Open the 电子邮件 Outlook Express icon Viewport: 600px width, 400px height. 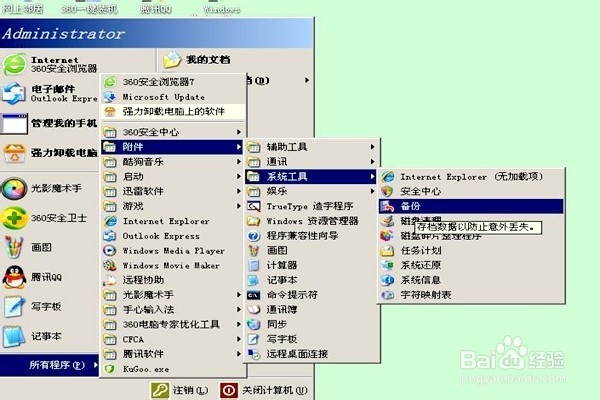coord(14,93)
